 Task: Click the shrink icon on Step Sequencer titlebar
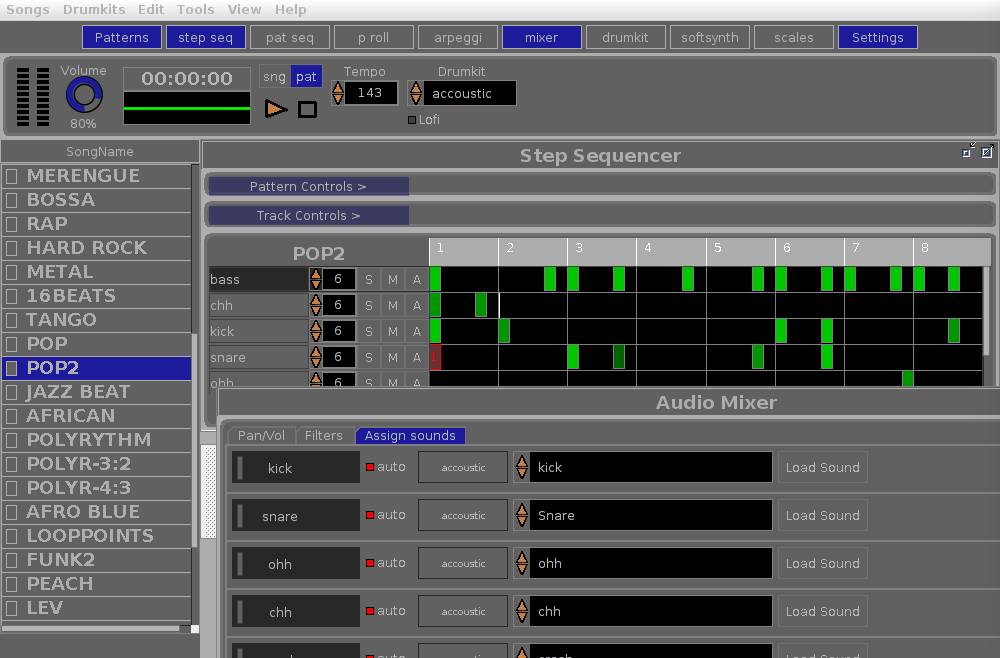[x=966, y=152]
